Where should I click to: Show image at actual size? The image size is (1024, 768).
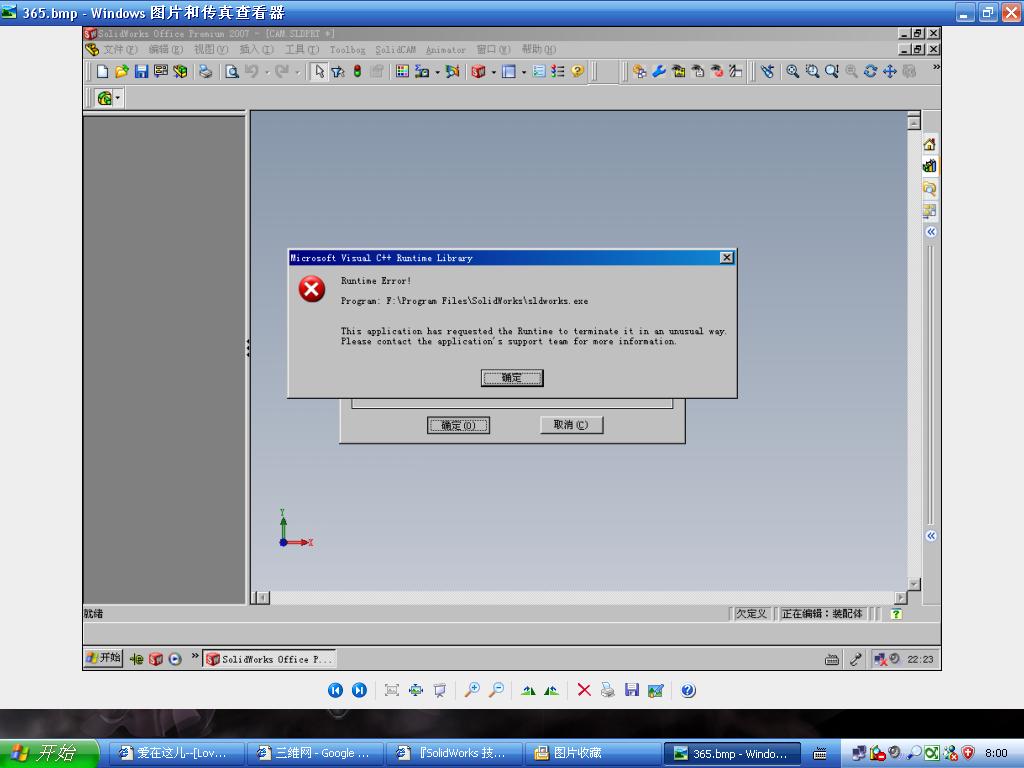[x=415, y=690]
